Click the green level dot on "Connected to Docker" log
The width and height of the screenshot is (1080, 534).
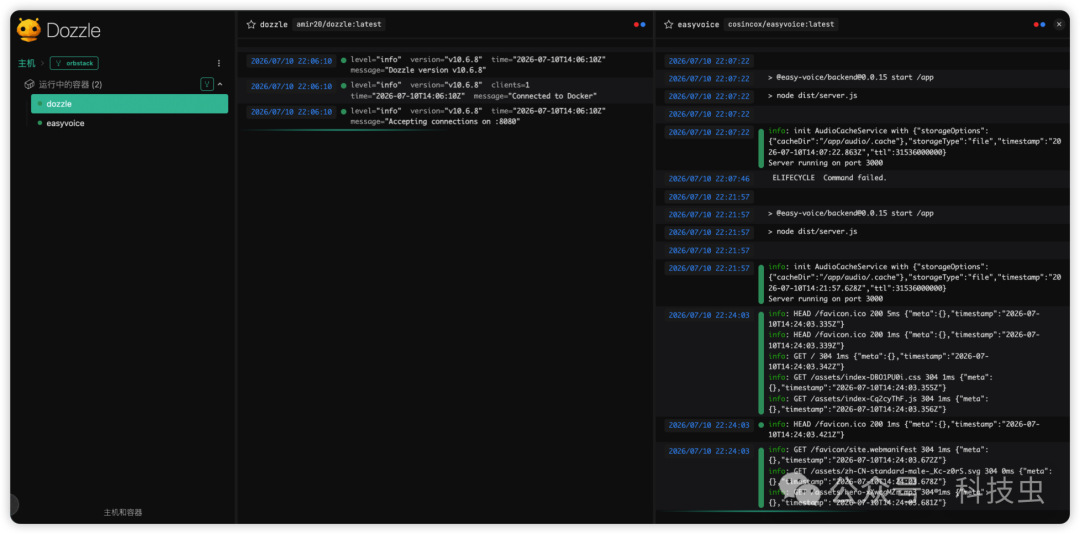click(x=344, y=85)
